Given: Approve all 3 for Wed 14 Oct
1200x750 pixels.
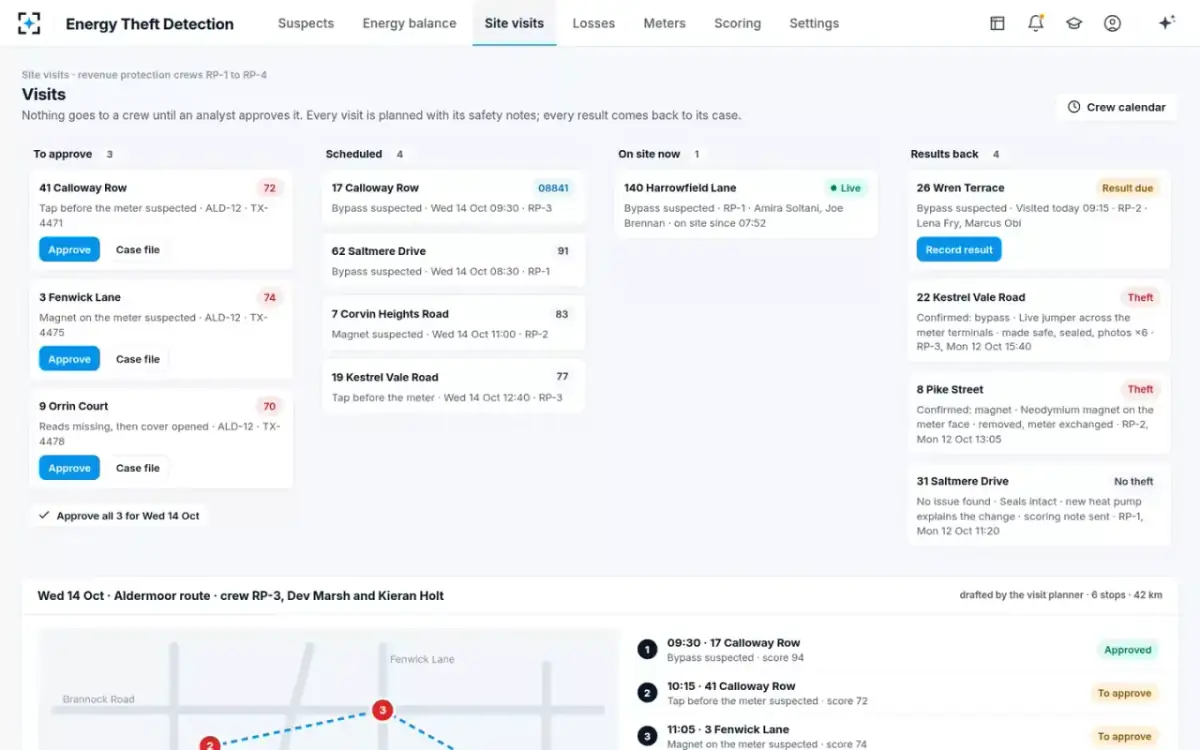Looking at the screenshot, I should point(118,516).
